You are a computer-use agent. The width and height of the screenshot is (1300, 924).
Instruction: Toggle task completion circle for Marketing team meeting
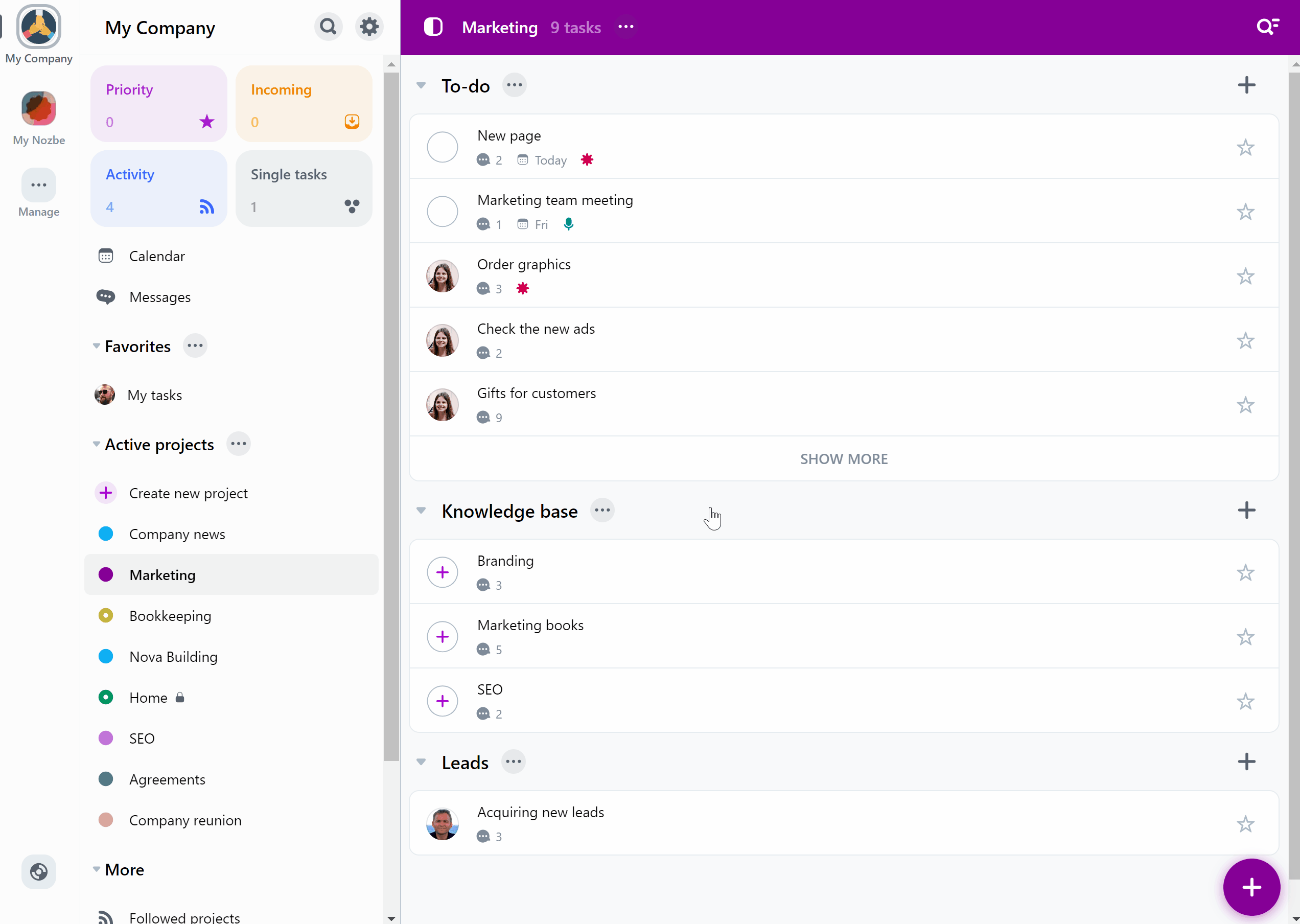point(442,211)
